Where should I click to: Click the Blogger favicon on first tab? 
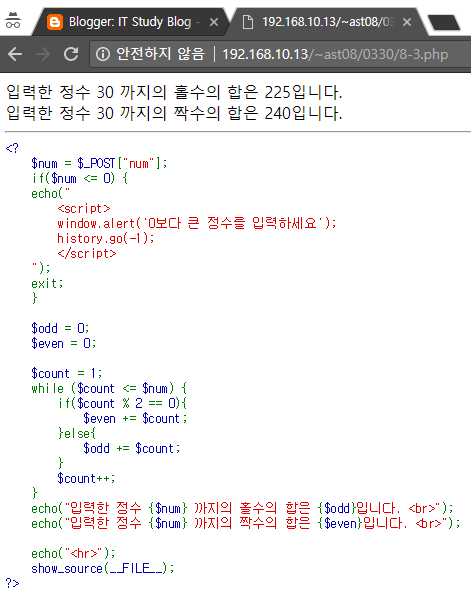55,22
